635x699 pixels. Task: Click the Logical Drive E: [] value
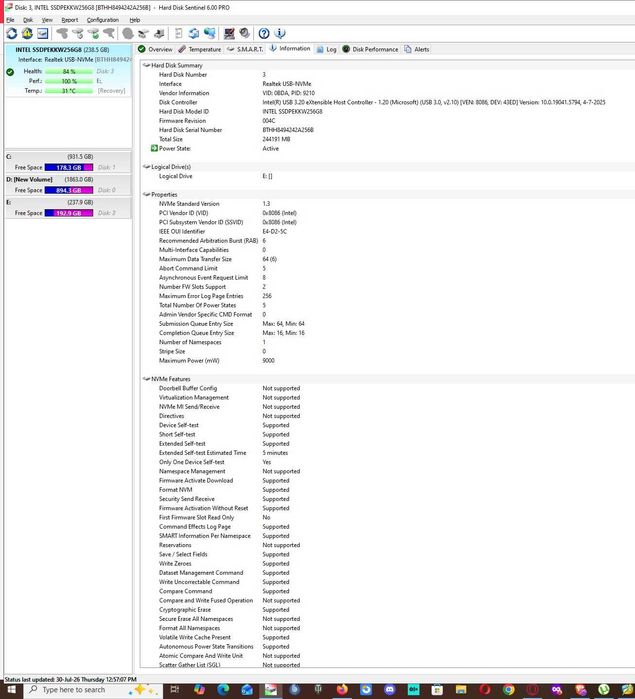tap(267, 176)
